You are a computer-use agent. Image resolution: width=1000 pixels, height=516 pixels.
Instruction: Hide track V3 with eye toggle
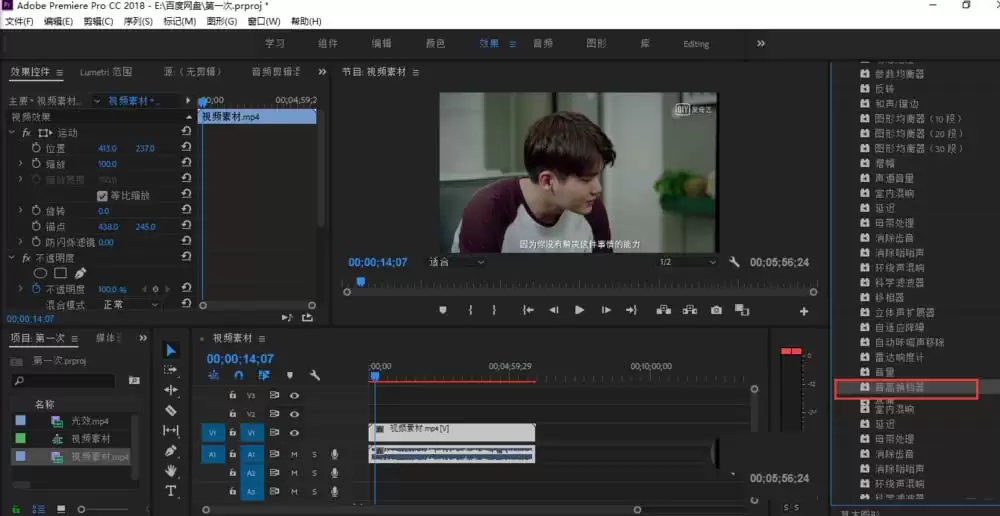pyautogui.click(x=295, y=395)
